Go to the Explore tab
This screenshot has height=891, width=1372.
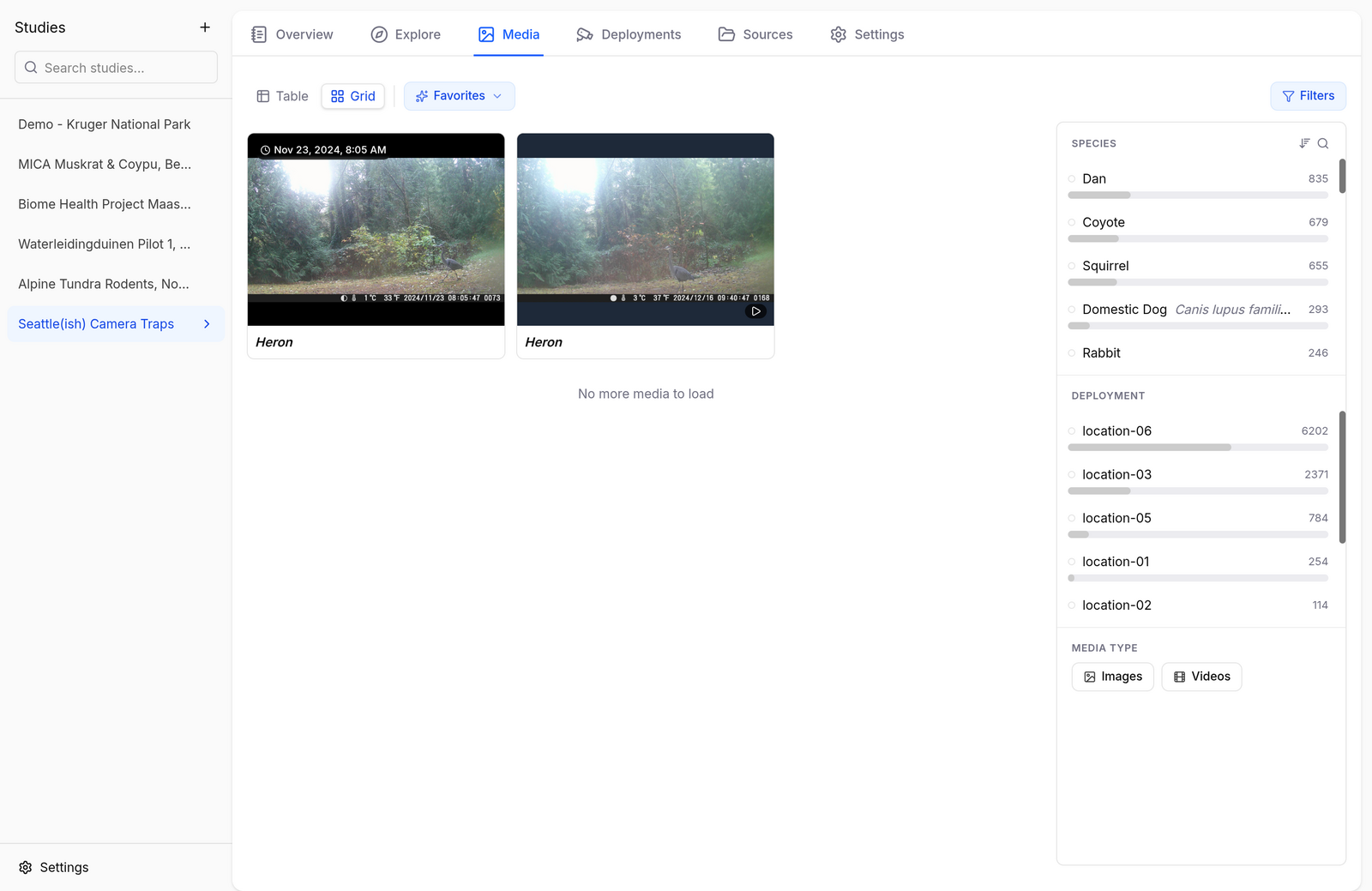406,34
